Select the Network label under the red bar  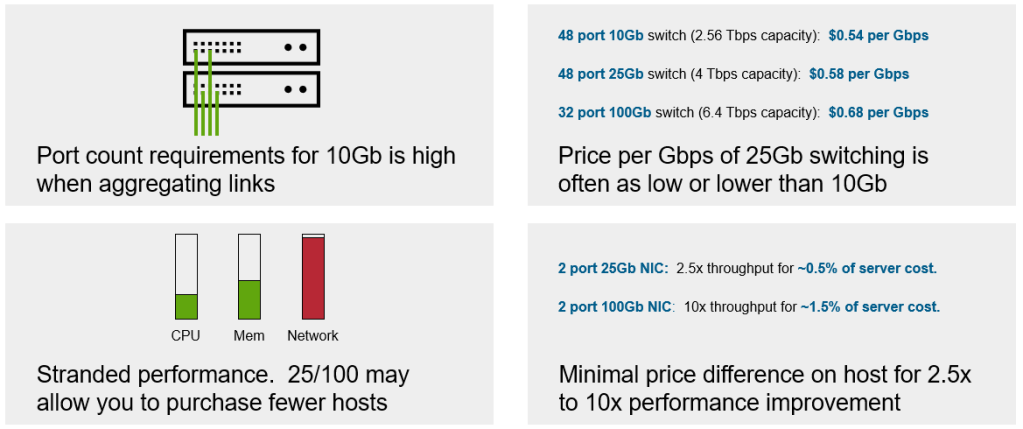[313, 336]
